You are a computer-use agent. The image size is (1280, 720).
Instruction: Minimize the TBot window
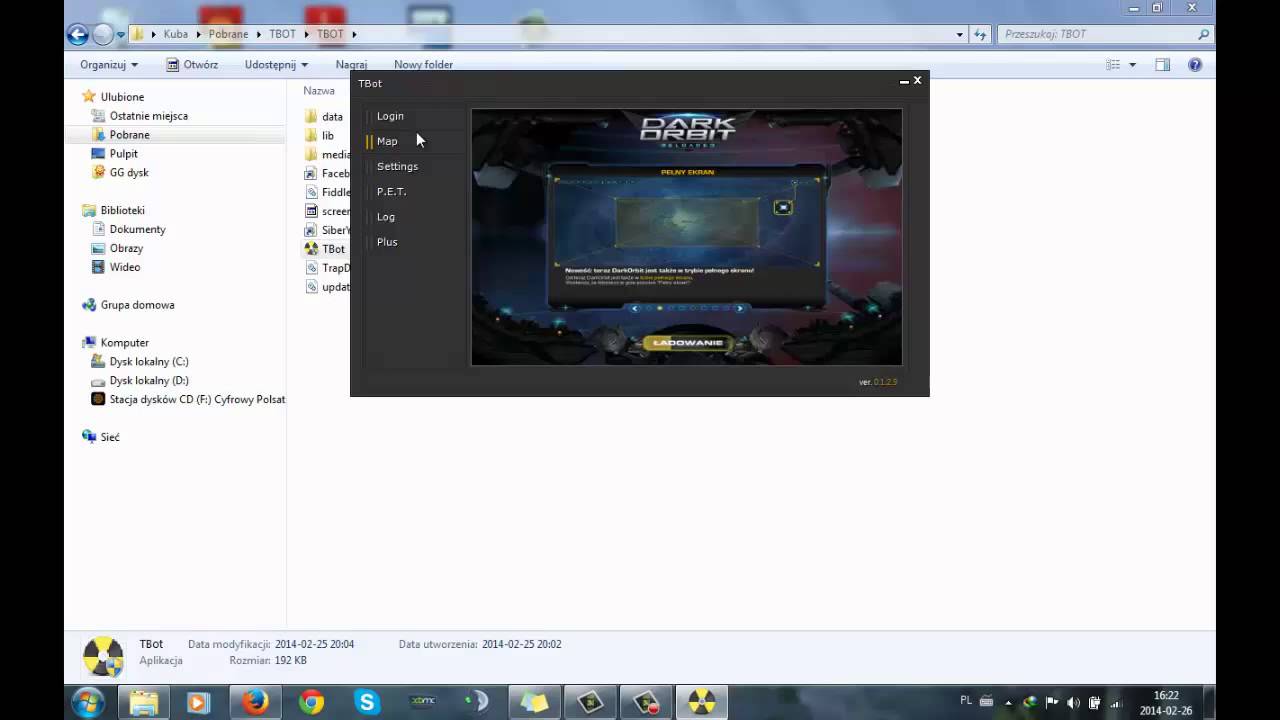click(904, 81)
